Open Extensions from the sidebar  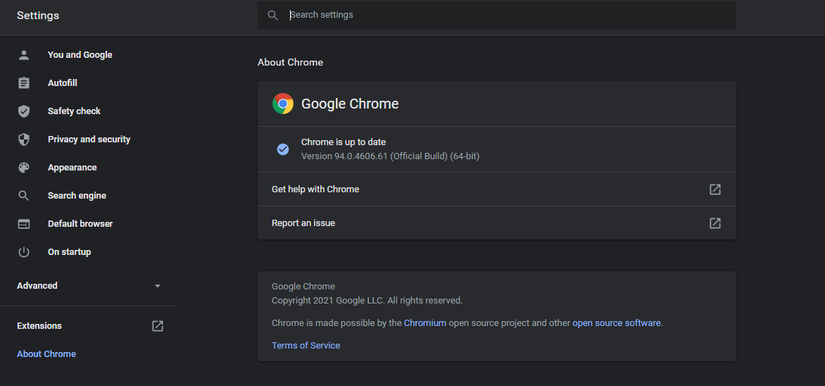[x=39, y=326]
